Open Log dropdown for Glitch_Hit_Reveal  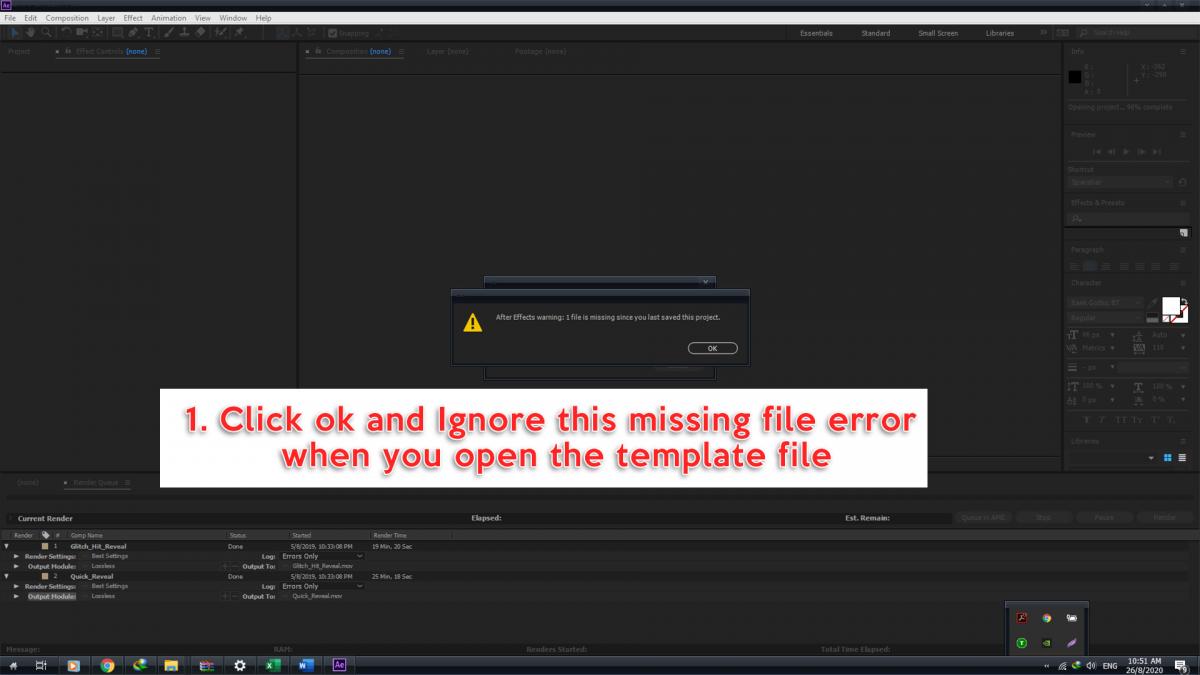322,556
